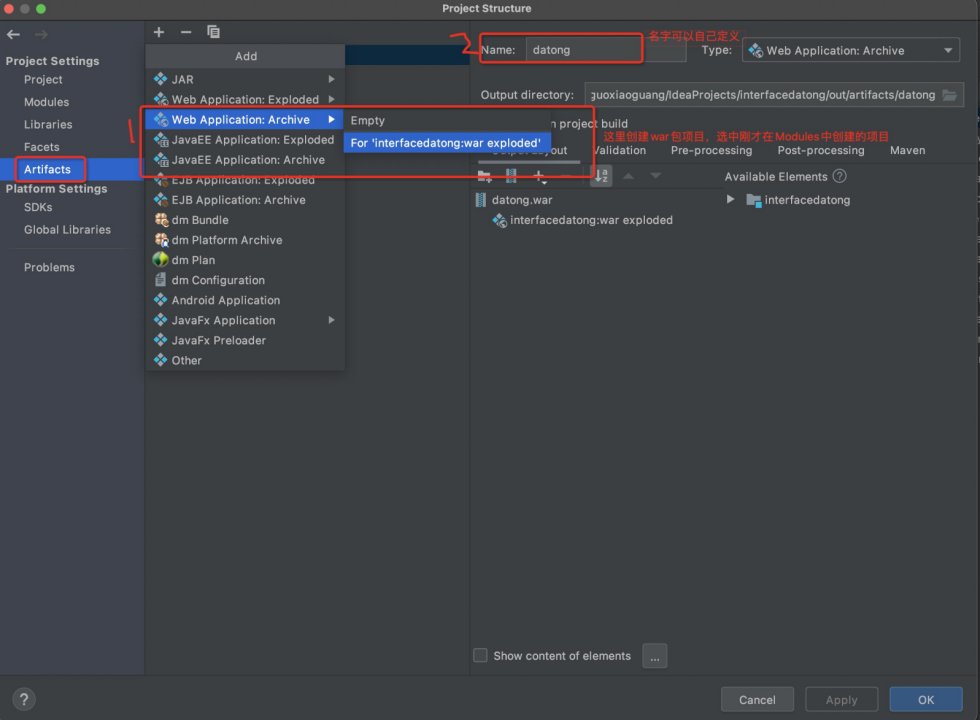
Task: Choose JAR from the Add menu
Action: (x=245, y=79)
